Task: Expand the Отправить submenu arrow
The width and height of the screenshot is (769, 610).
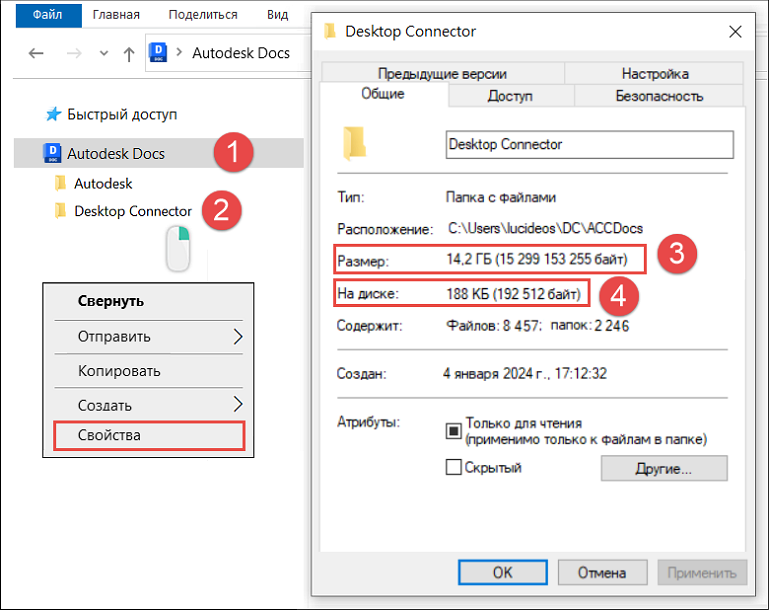Action: pyautogui.click(x=238, y=336)
